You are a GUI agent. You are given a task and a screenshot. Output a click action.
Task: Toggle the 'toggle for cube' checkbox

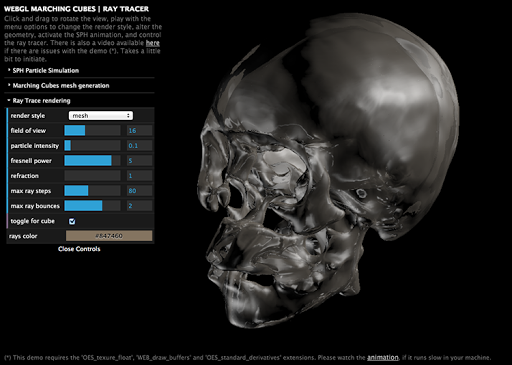tap(72, 221)
